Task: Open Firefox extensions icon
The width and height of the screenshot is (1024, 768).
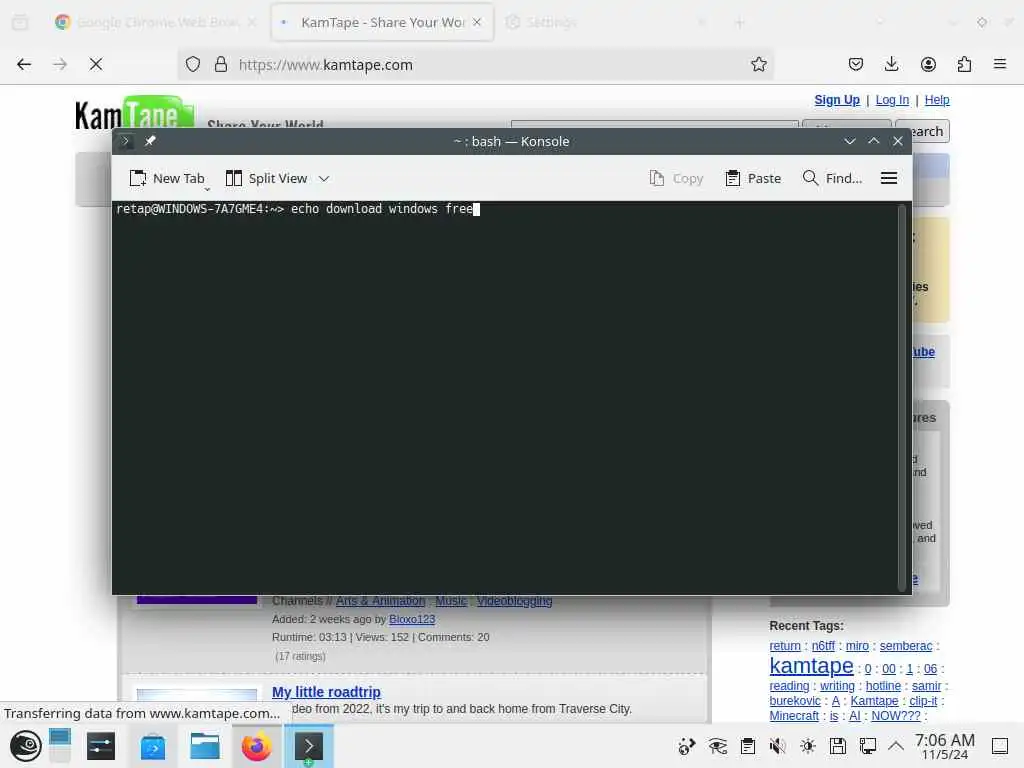Action: pos(964,64)
